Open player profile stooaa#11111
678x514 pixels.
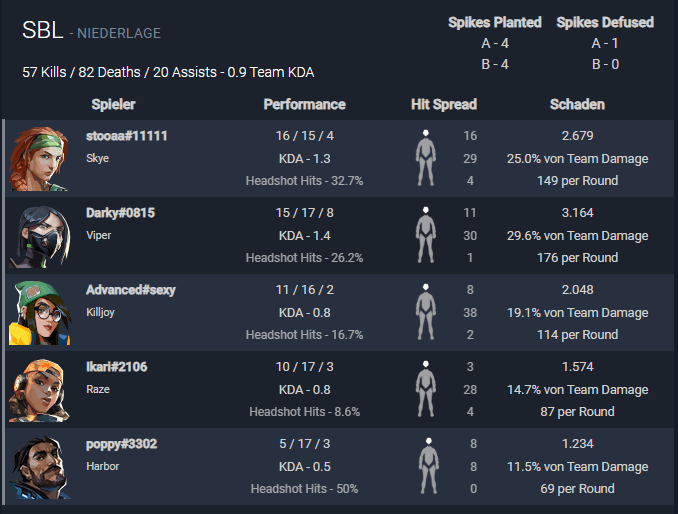coord(127,136)
